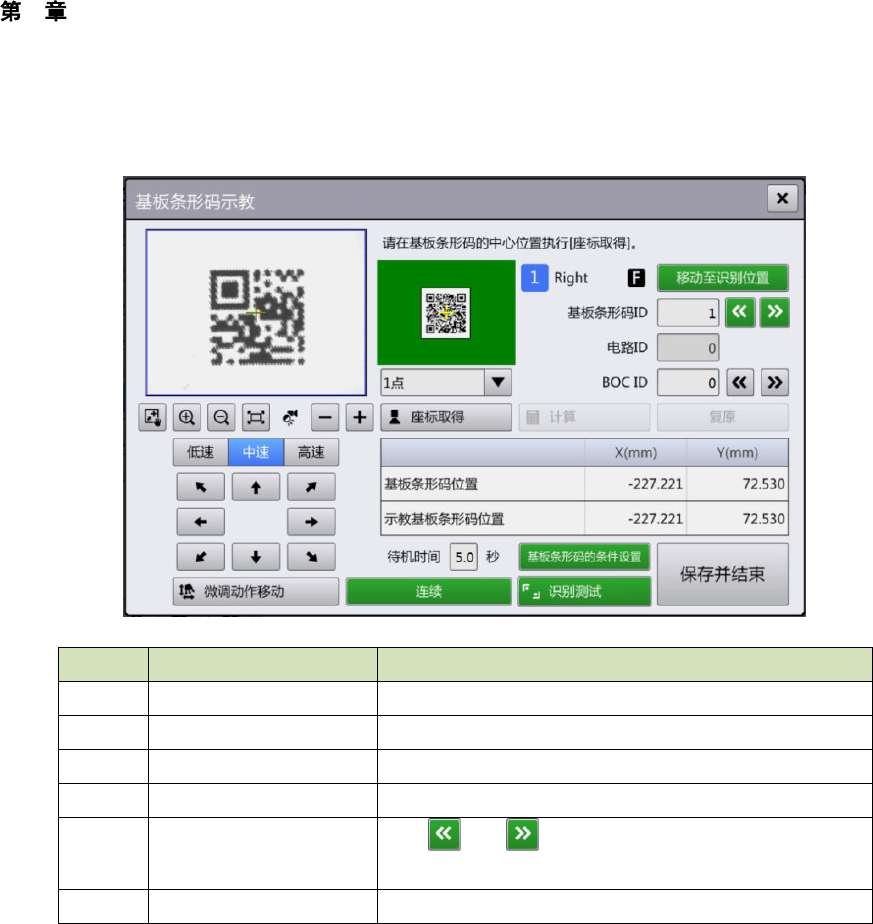The image size is (873, 924).
Task: Move head diagonally up-right
Action: click(x=311, y=487)
